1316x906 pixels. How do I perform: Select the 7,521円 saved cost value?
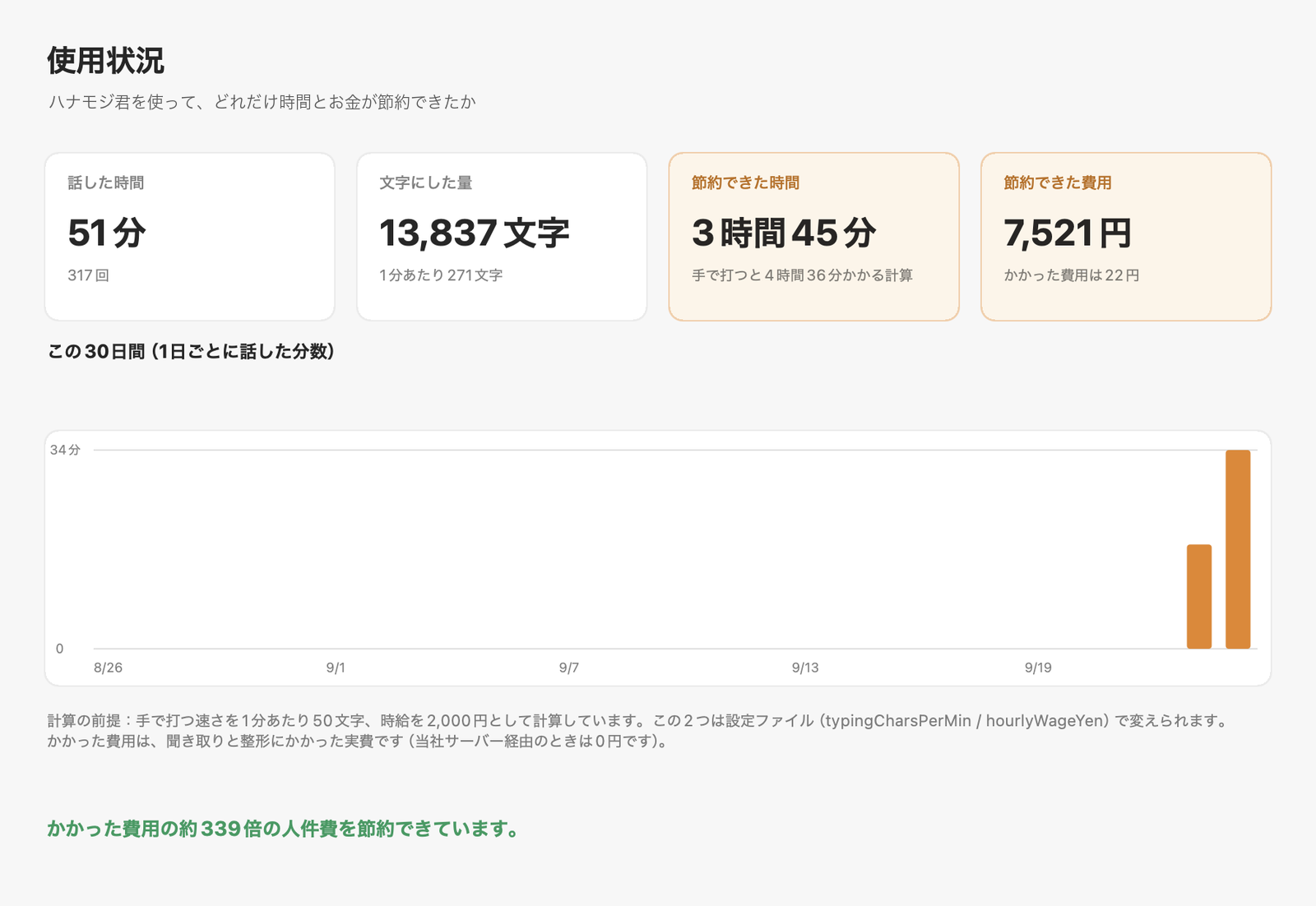(x=1068, y=233)
